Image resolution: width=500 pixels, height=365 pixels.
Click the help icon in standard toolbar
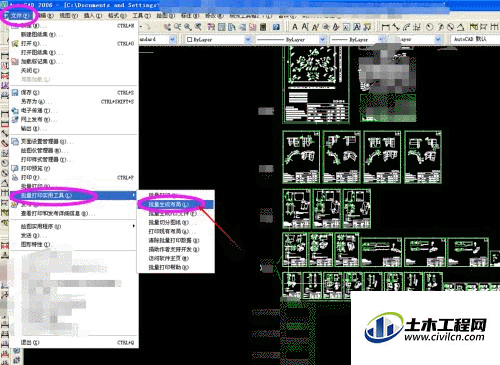tap(276, 27)
